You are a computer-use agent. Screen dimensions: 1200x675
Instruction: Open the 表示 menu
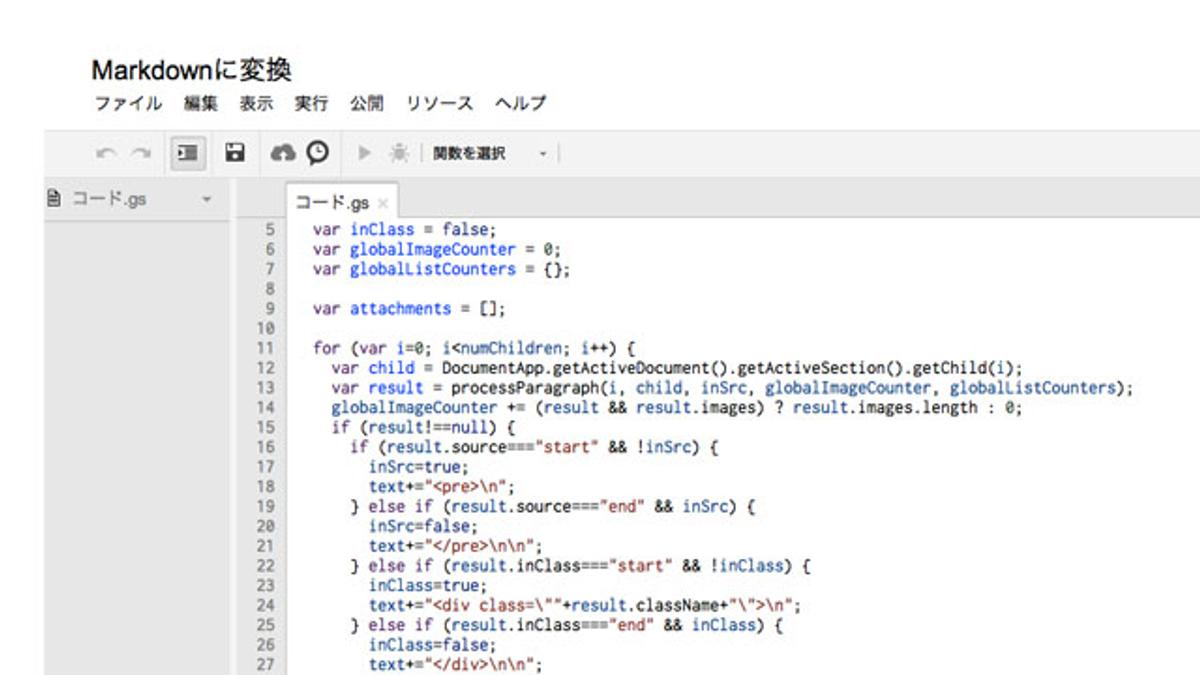(256, 103)
